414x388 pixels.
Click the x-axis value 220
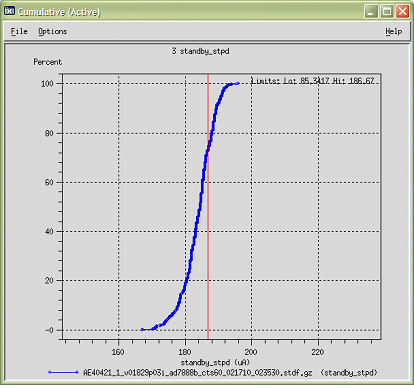click(x=317, y=352)
